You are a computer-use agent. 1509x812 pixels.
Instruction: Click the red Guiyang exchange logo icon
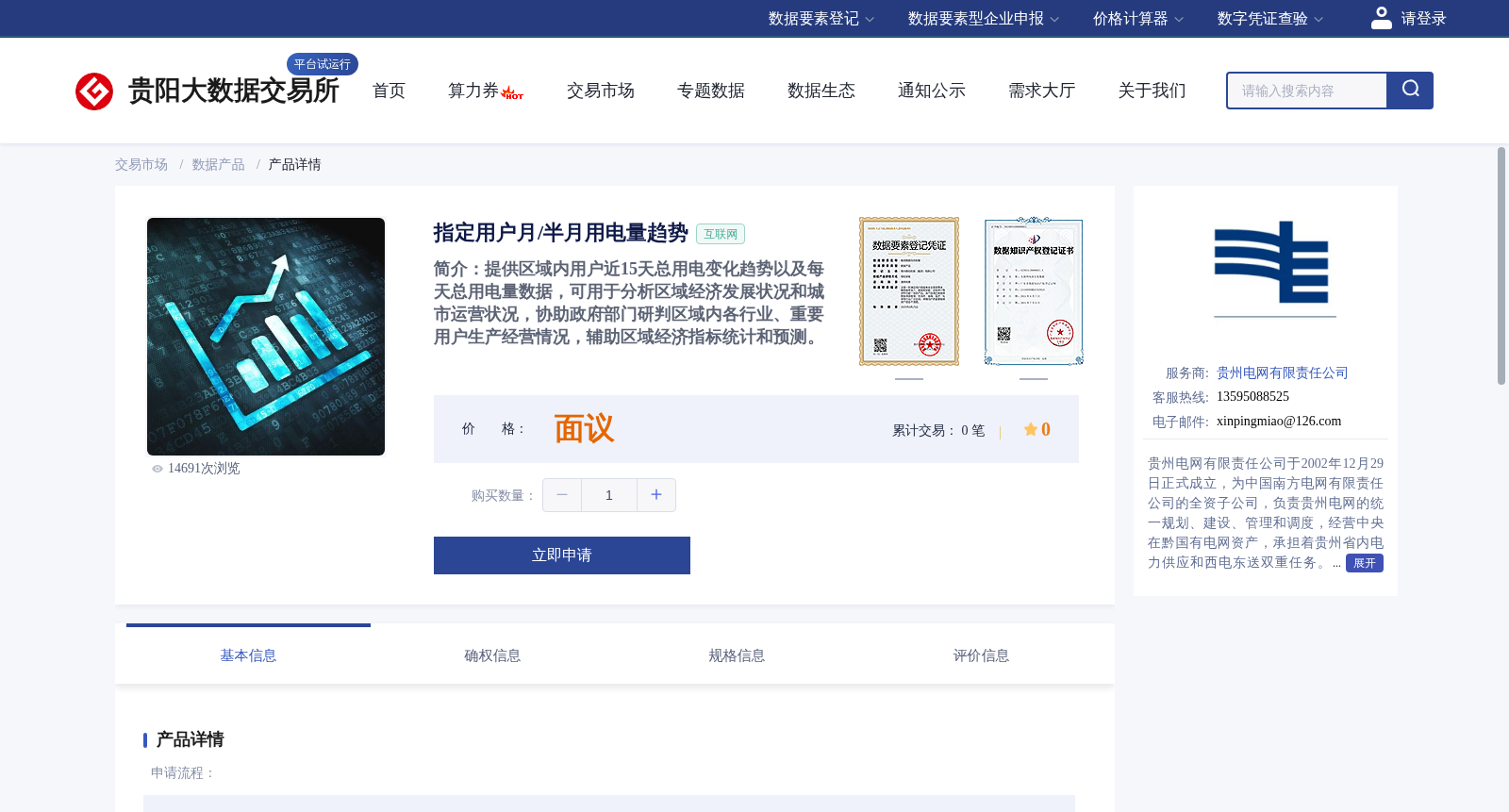click(x=94, y=91)
